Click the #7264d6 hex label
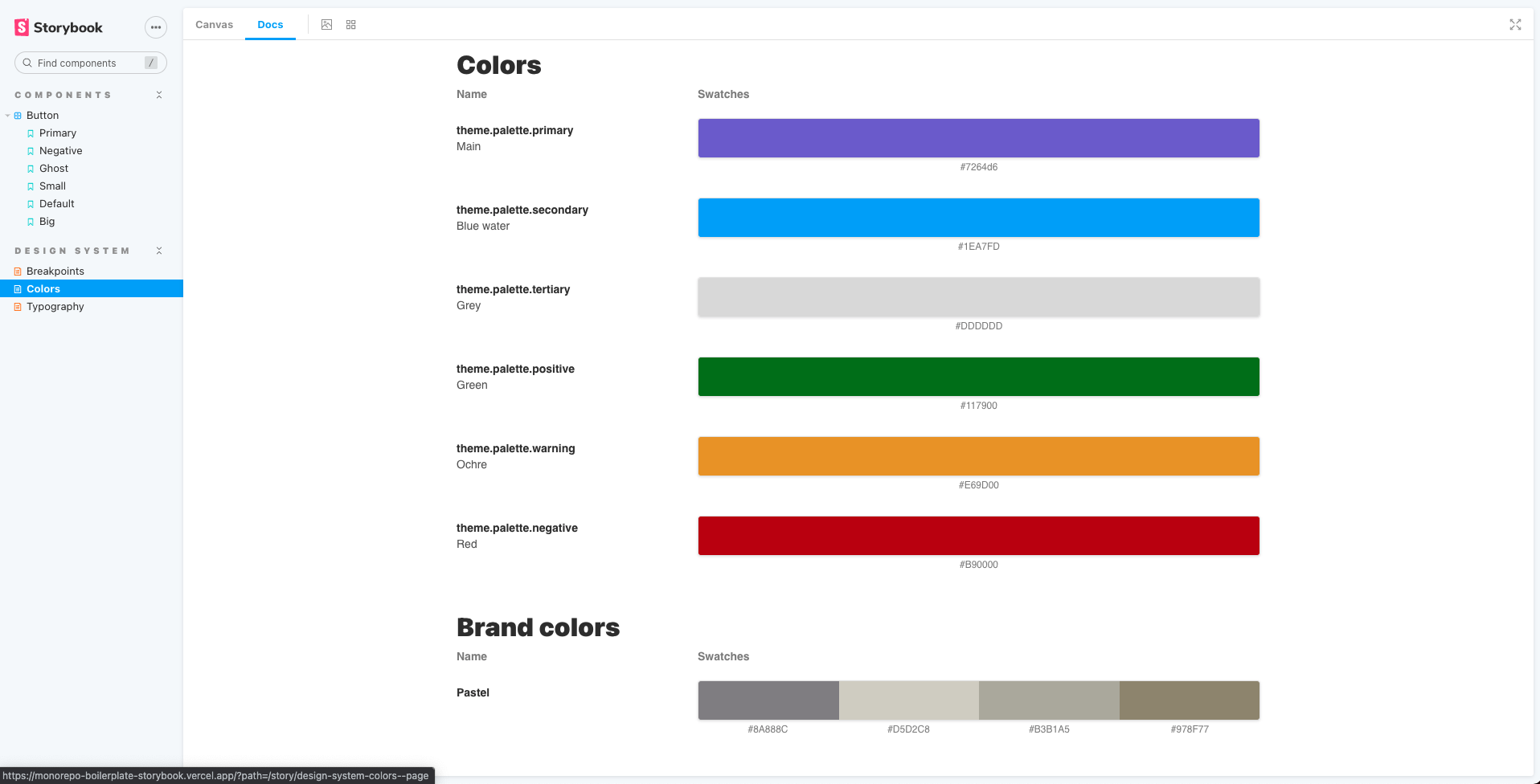The width and height of the screenshot is (1540, 784). tap(979, 167)
